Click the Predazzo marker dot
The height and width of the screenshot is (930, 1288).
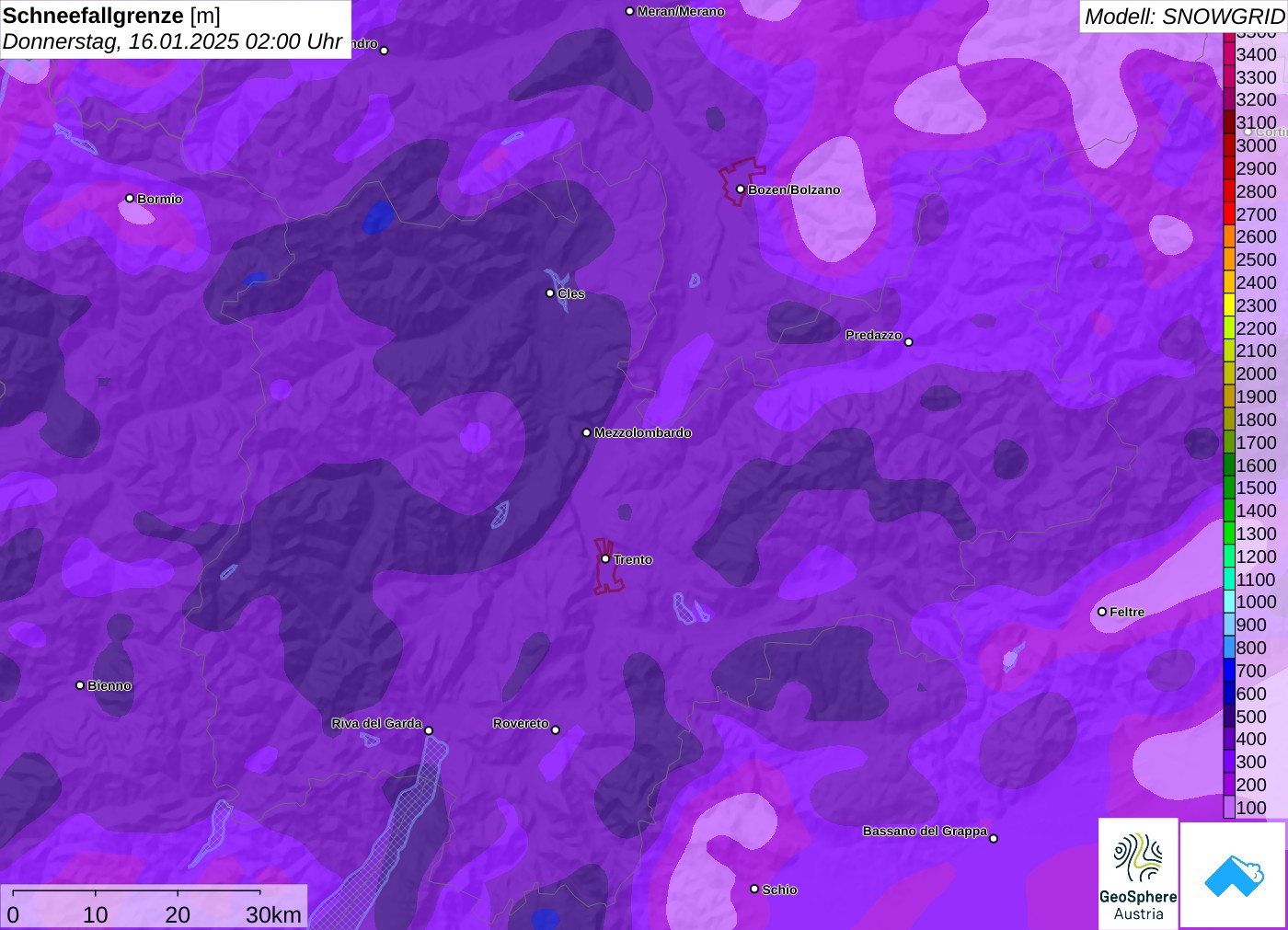point(909,342)
